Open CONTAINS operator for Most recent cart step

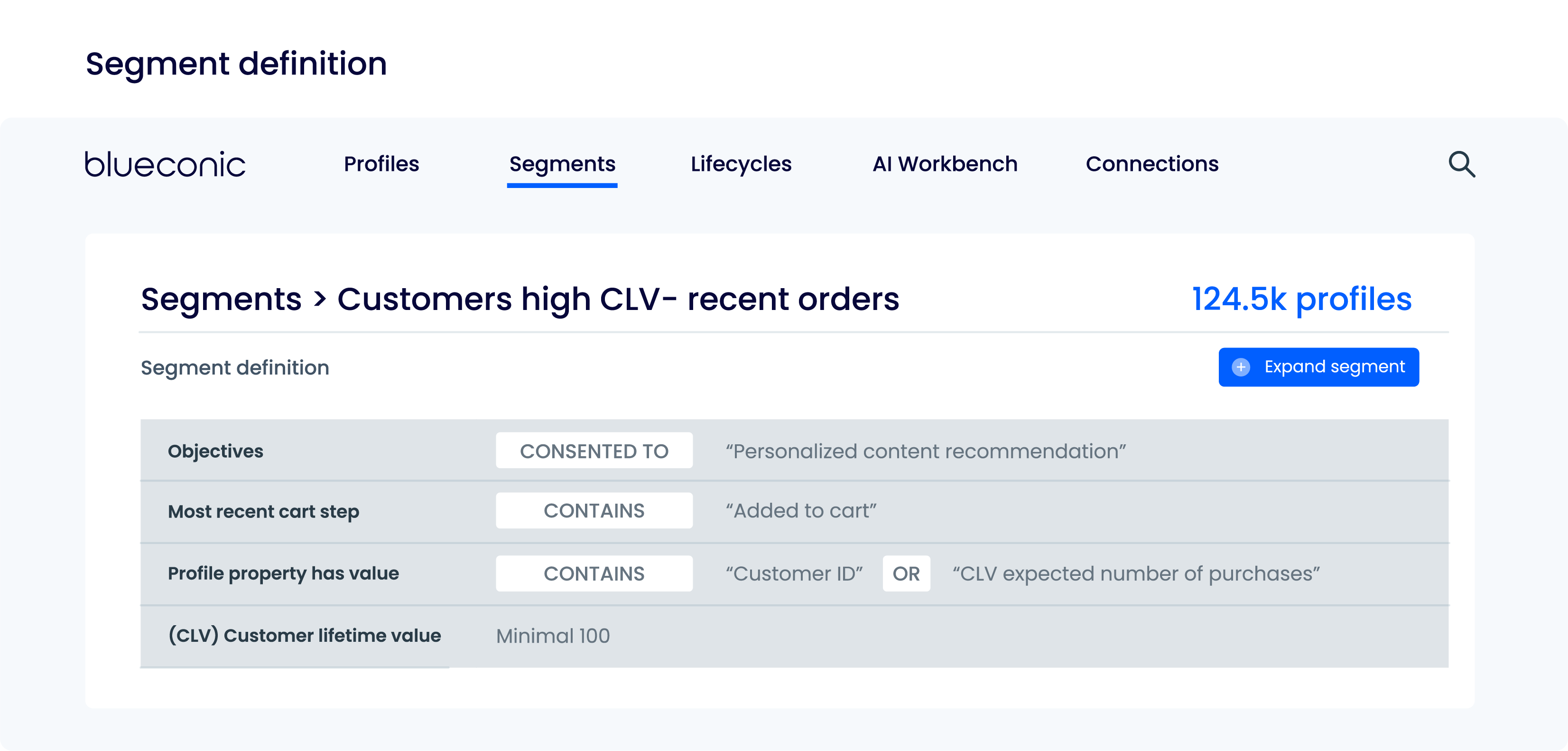(x=594, y=510)
